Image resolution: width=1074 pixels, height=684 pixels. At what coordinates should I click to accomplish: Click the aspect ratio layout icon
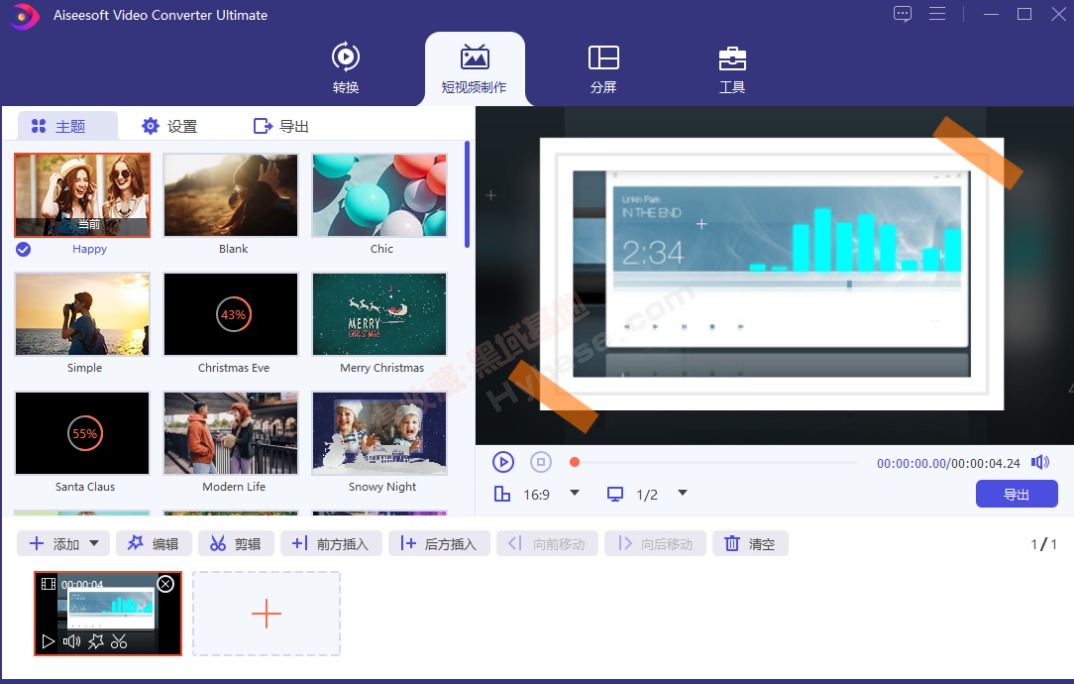(502, 494)
